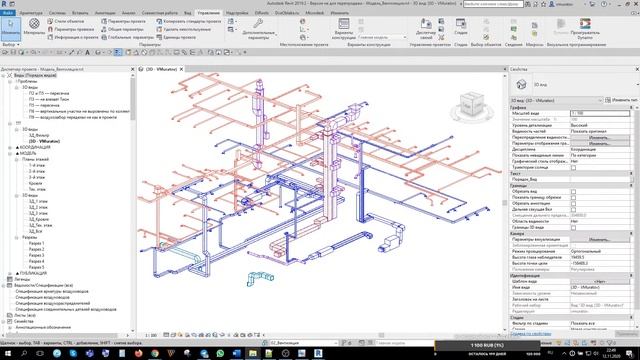Screen dimensions: 640x360
Task: Click Edit button for Visibility/Graphics Overrides
Action: (599, 138)
